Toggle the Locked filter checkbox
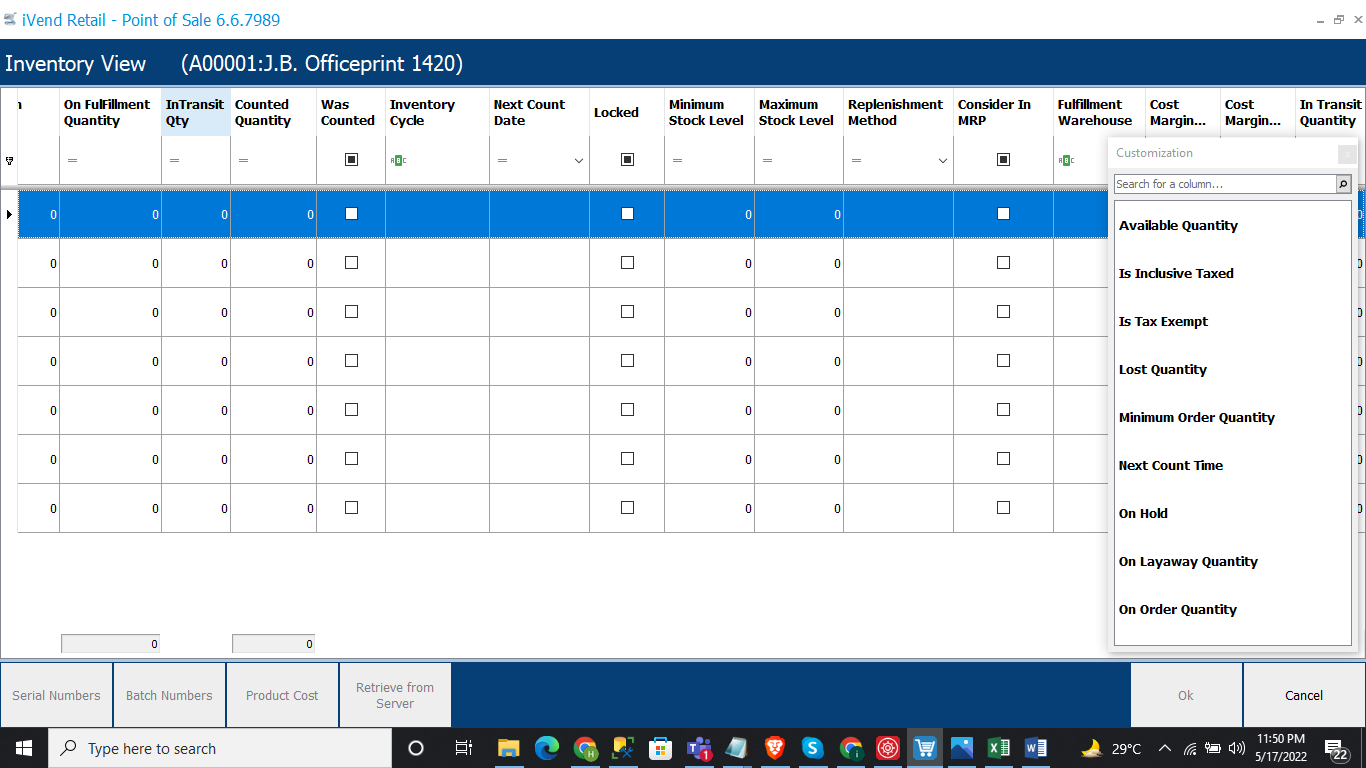The width and height of the screenshot is (1366, 768). pyautogui.click(x=627, y=160)
